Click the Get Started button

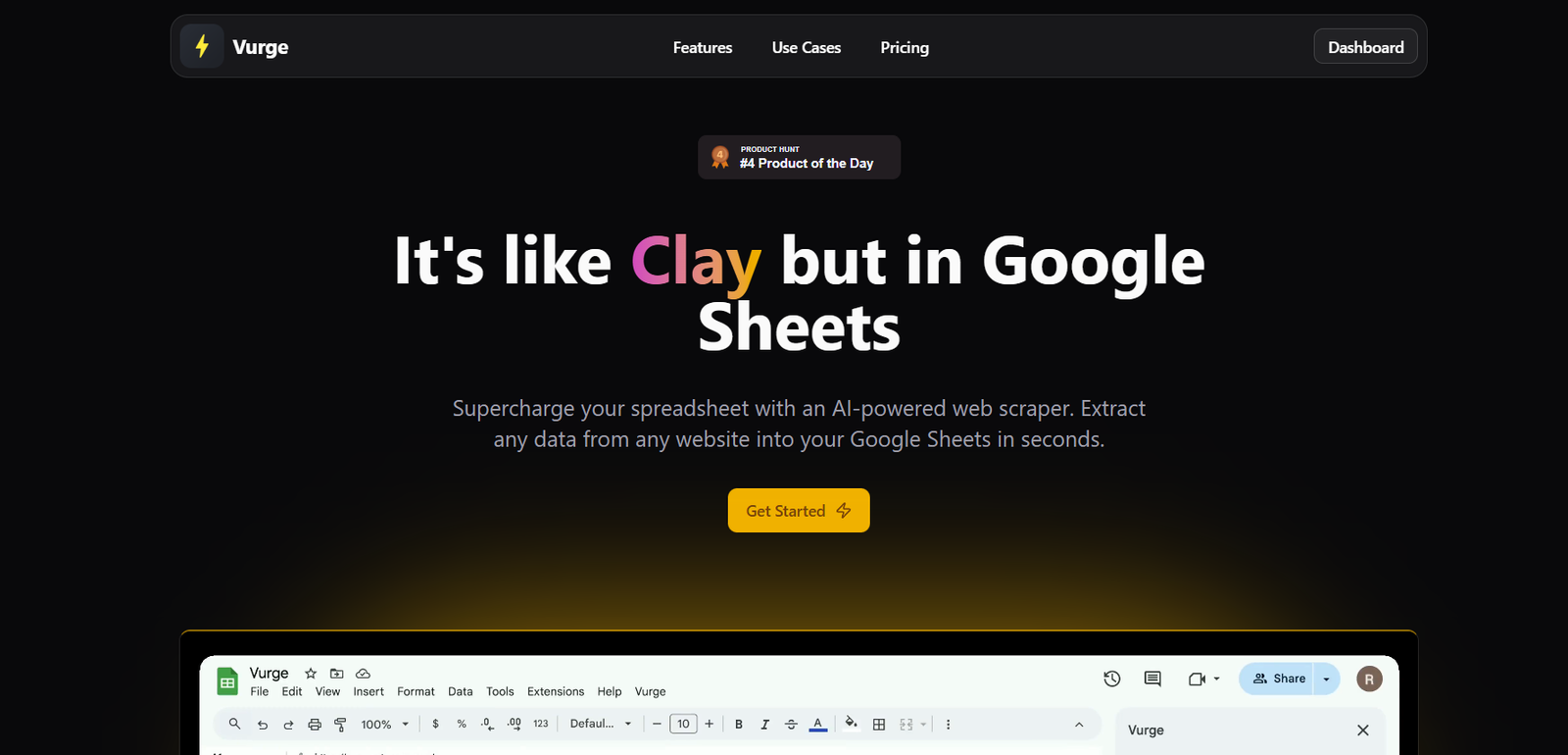coord(798,511)
